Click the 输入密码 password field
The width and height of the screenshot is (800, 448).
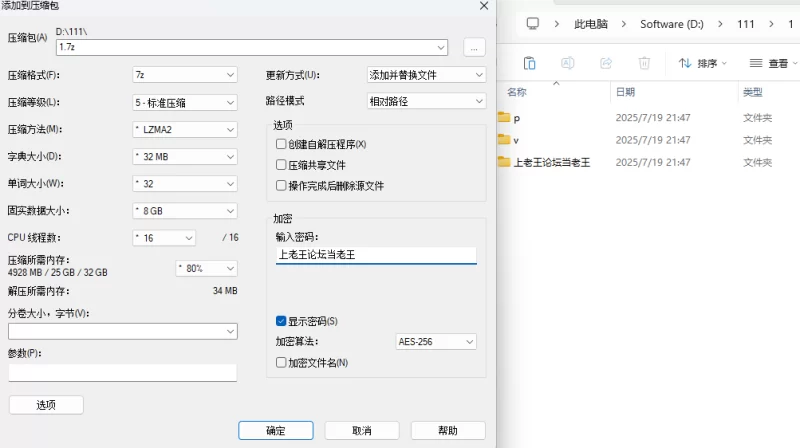(376, 255)
